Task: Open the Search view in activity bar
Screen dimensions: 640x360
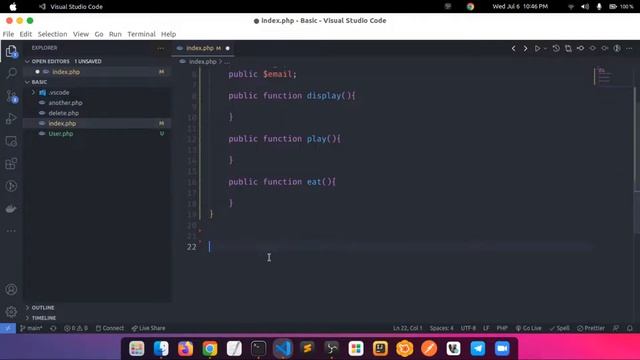Action: point(11,73)
